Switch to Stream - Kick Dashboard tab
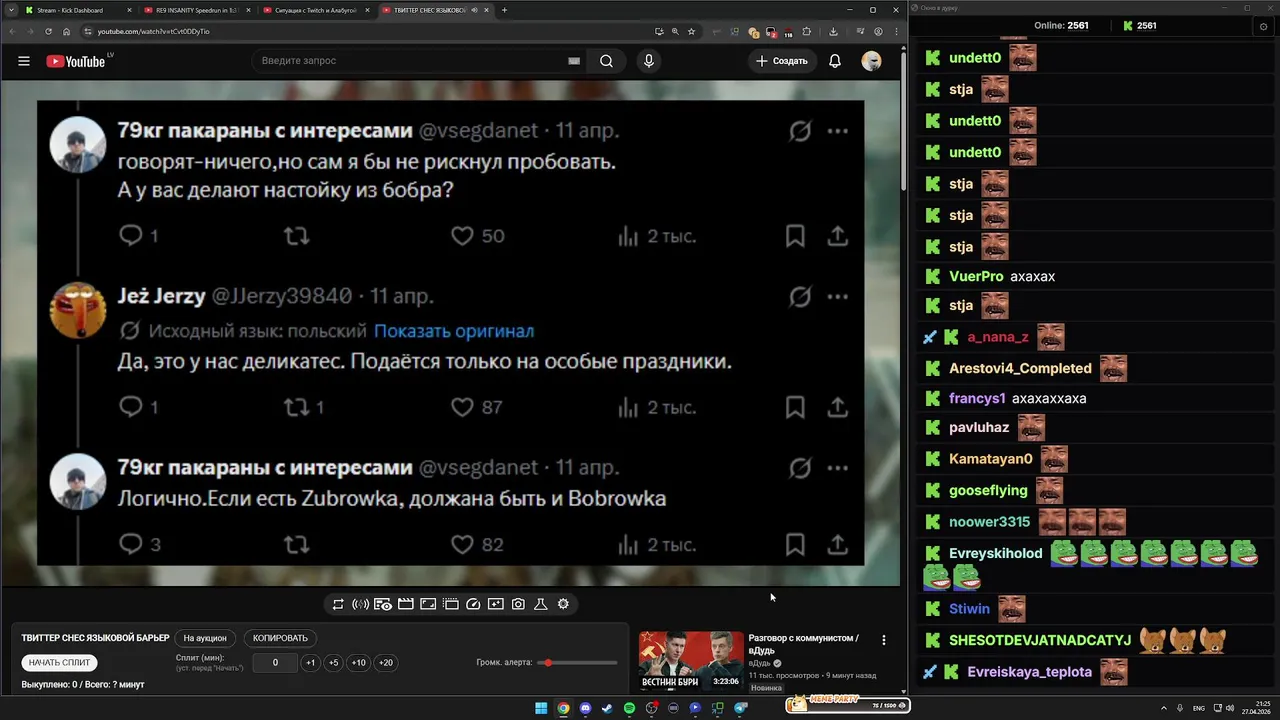The height and width of the screenshot is (720, 1280). pos(76,10)
